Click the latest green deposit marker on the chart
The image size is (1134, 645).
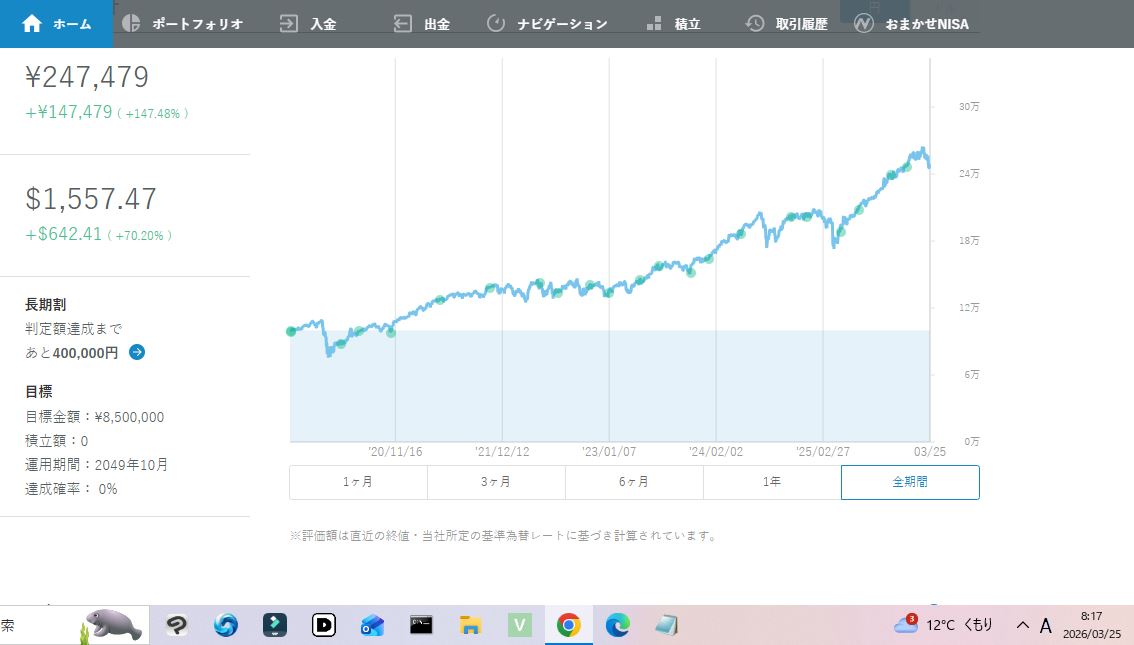pyautogui.click(x=906, y=167)
